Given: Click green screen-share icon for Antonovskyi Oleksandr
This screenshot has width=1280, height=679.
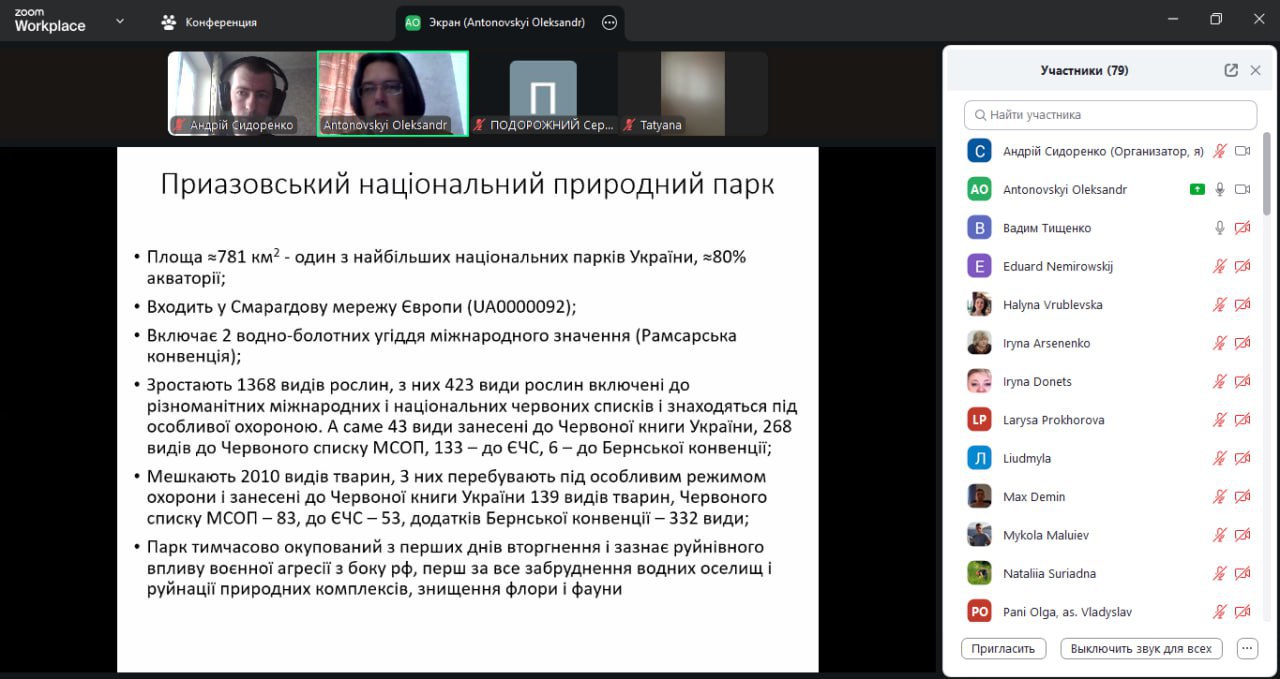Looking at the screenshot, I should (1197, 189).
